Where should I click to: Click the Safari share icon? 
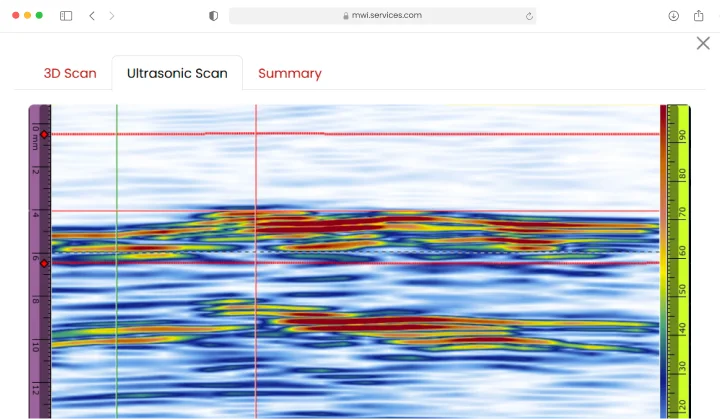pos(698,16)
